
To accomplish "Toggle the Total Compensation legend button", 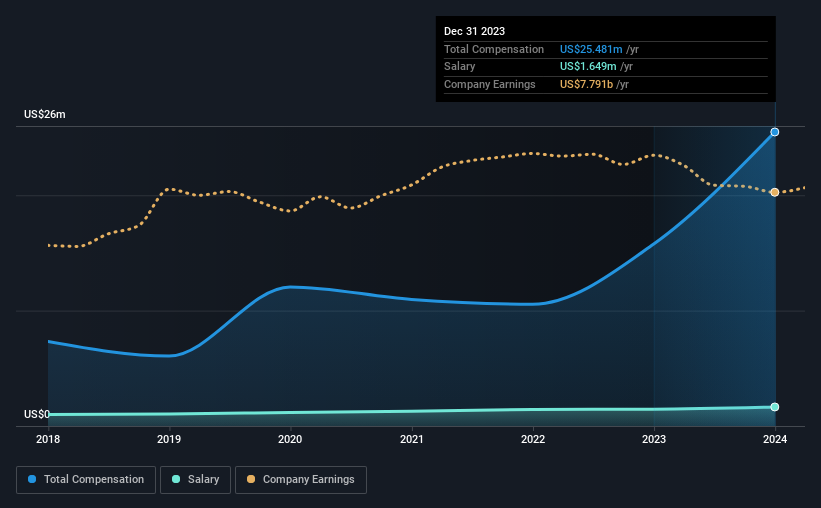I will (86, 480).
